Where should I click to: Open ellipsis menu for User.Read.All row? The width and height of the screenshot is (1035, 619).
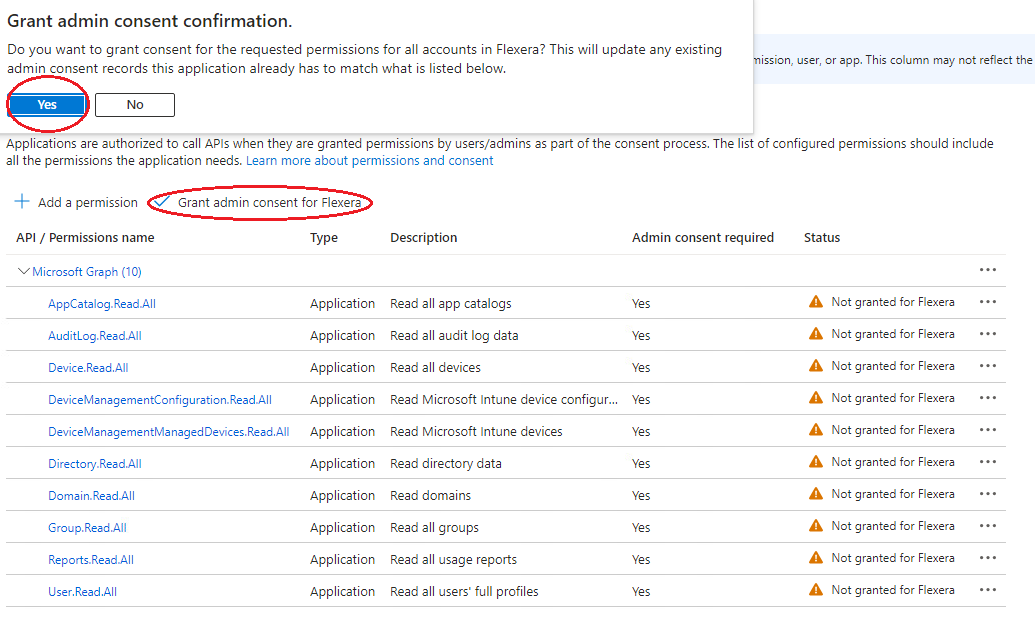[988, 590]
